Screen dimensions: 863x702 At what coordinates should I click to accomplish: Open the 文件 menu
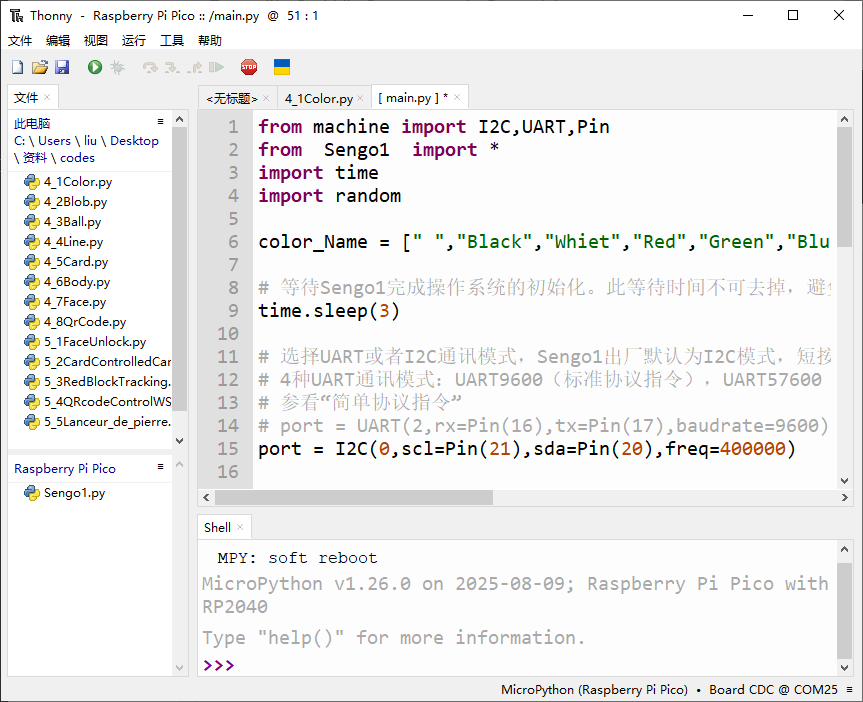20,41
